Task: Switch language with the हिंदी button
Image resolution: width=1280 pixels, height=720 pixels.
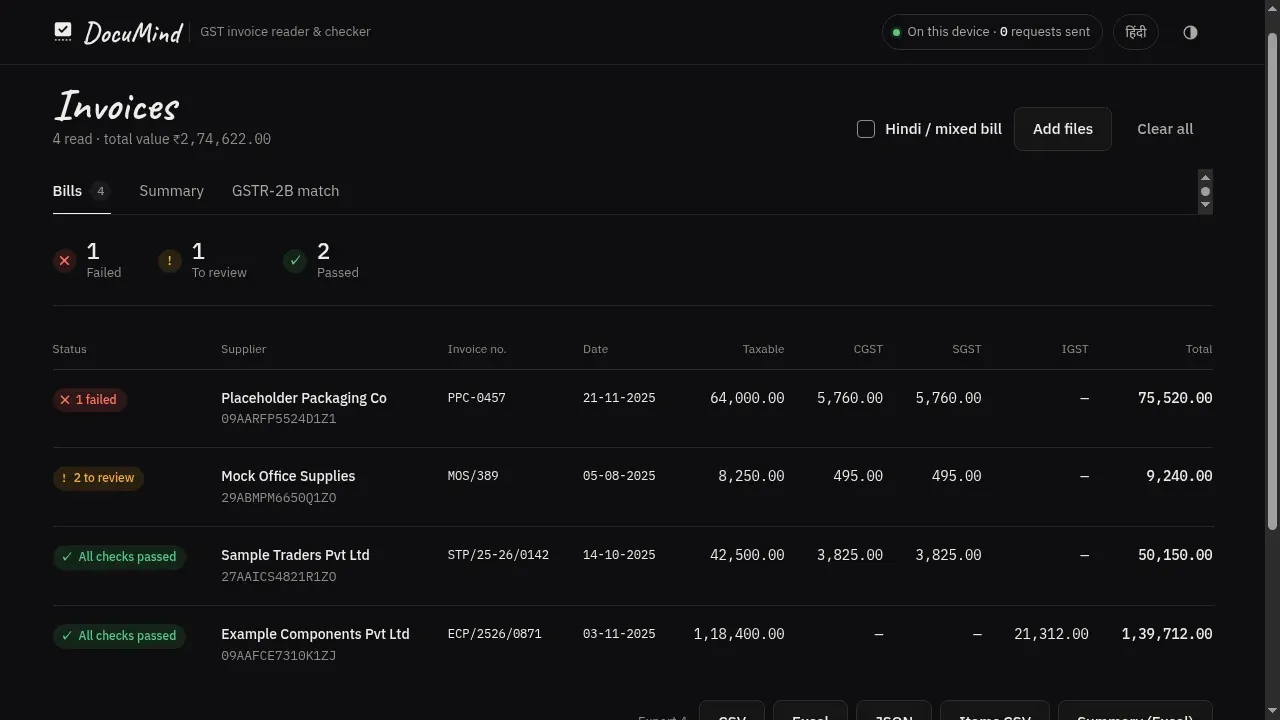Action: (1136, 32)
